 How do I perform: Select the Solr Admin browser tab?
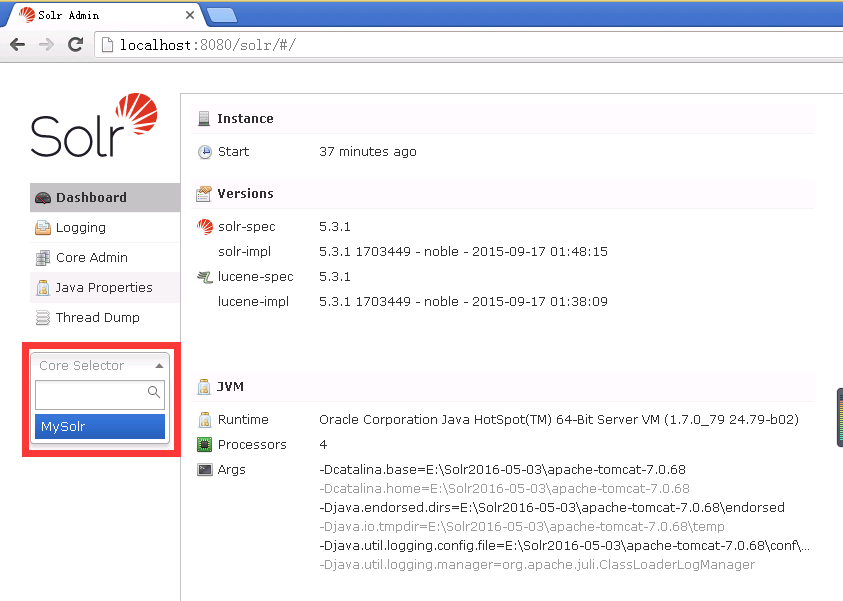click(x=105, y=15)
